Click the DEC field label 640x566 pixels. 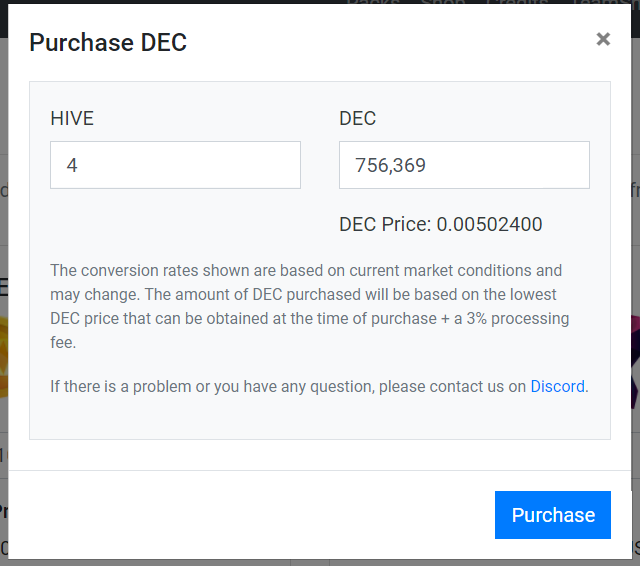[358, 118]
